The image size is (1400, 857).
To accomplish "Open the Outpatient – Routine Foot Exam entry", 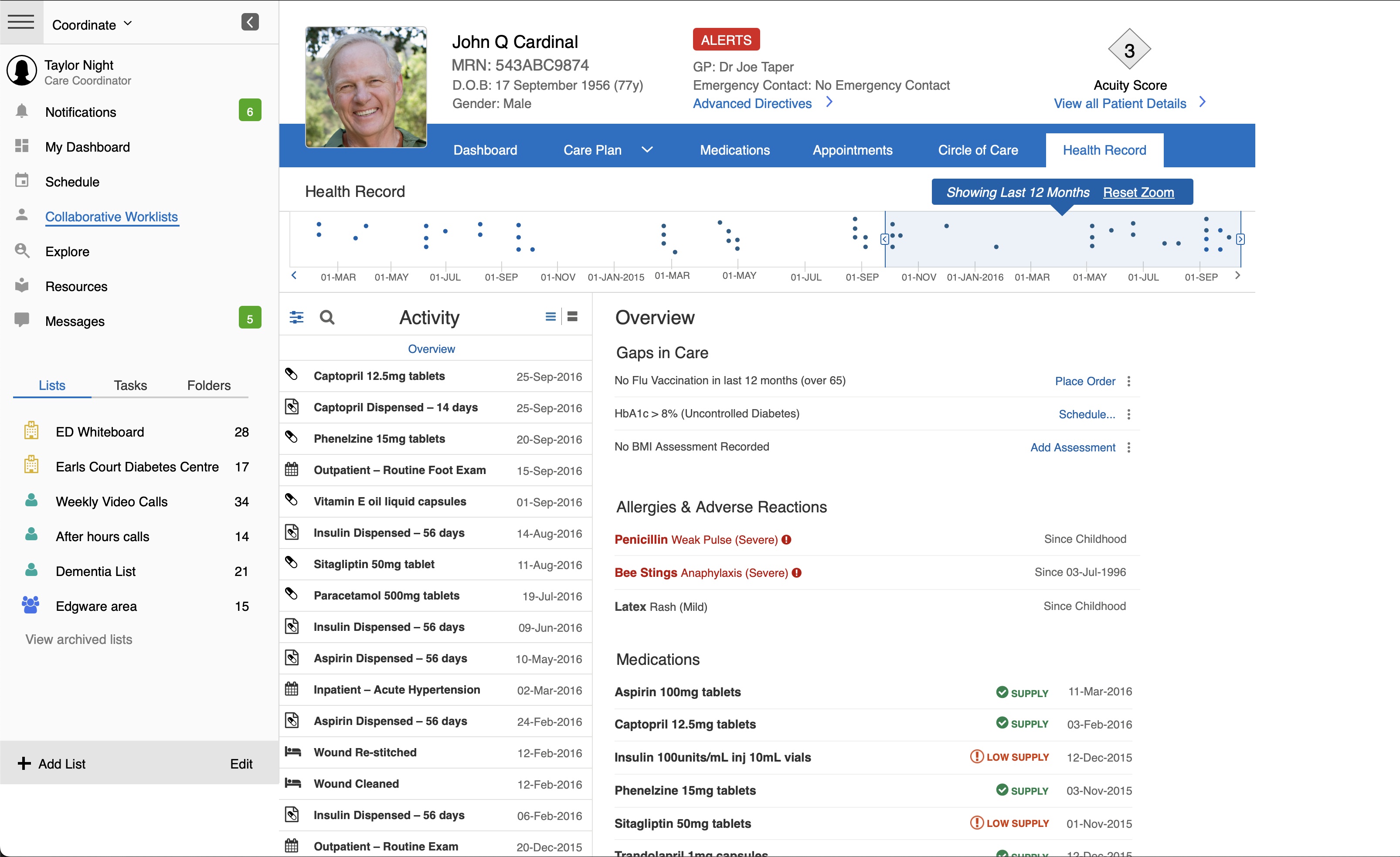I will [x=399, y=470].
